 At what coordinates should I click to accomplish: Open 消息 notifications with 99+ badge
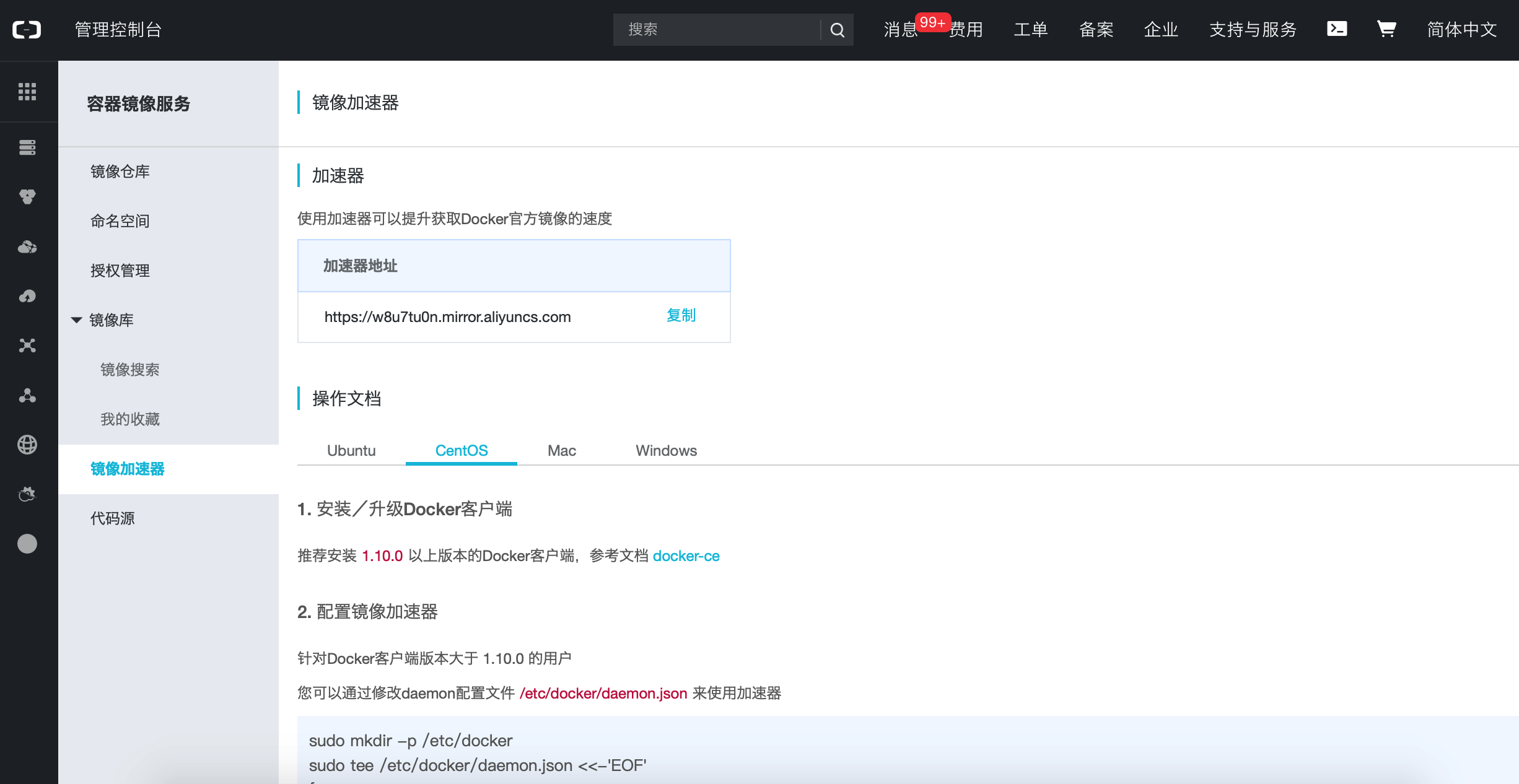[x=901, y=30]
